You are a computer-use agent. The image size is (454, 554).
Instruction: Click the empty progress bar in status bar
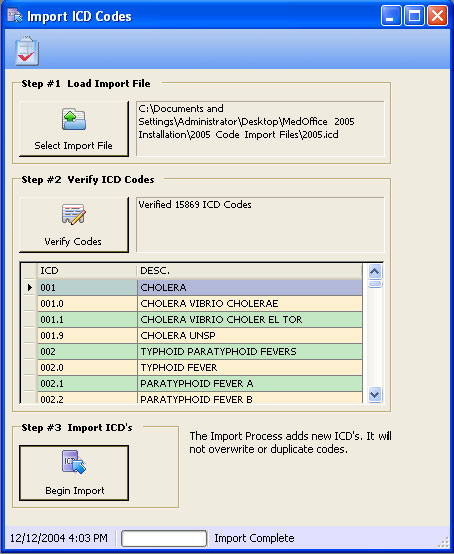164,538
